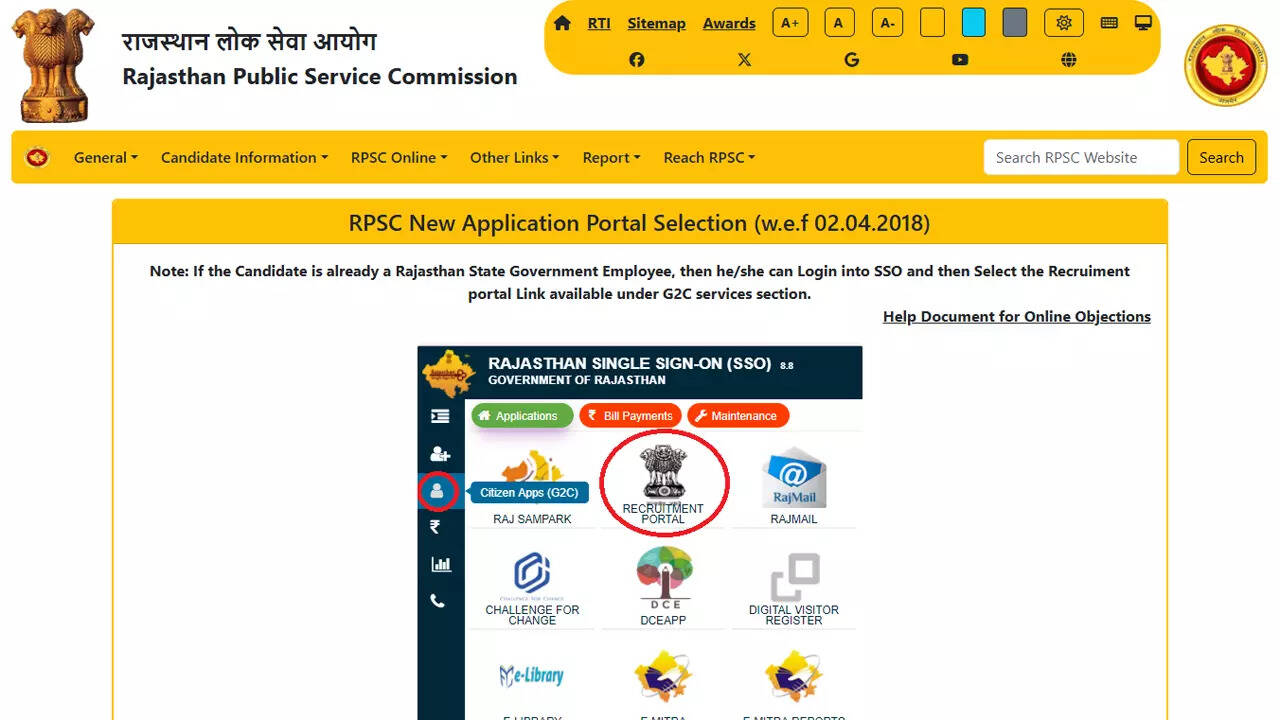
Task: Select the yellow color theme swatch
Action: (932, 23)
